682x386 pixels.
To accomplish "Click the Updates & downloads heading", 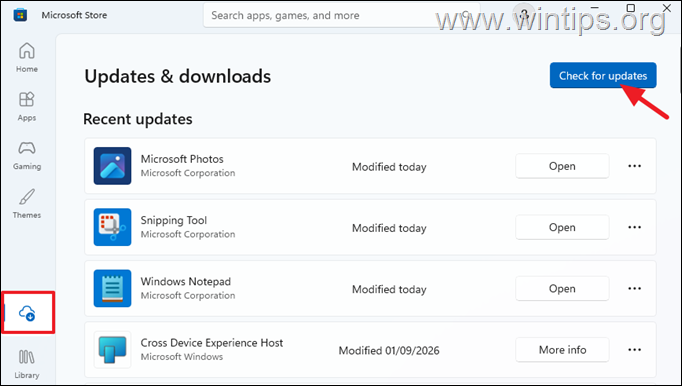I will click(x=177, y=76).
